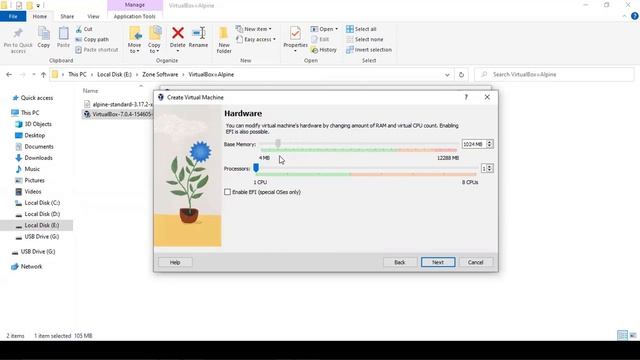The width and height of the screenshot is (640, 360).
Task: Click the Edit ribbon icon
Action: [x=320, y=40]
